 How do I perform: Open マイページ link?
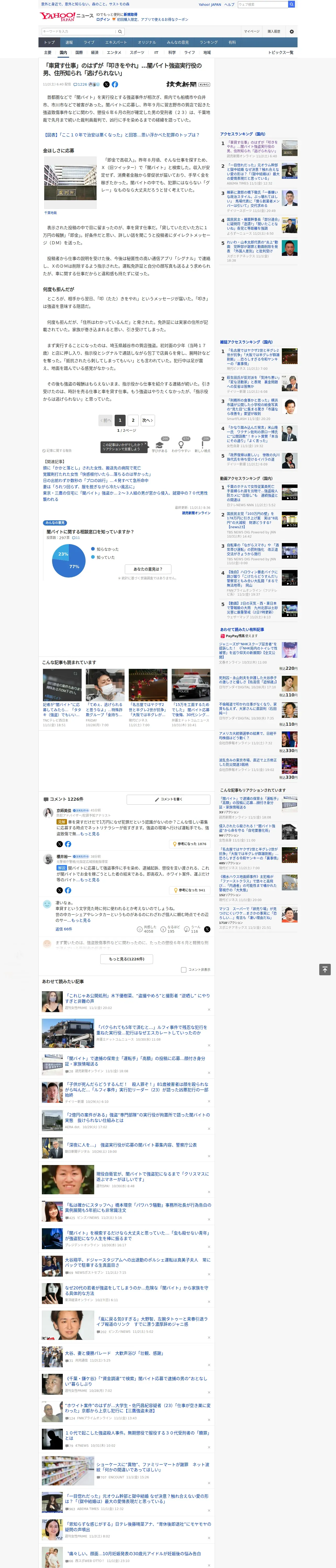251,31
